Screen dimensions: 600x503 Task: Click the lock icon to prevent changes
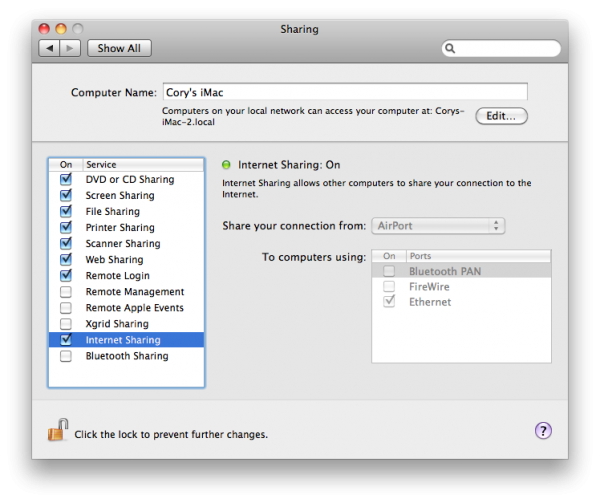57,431
